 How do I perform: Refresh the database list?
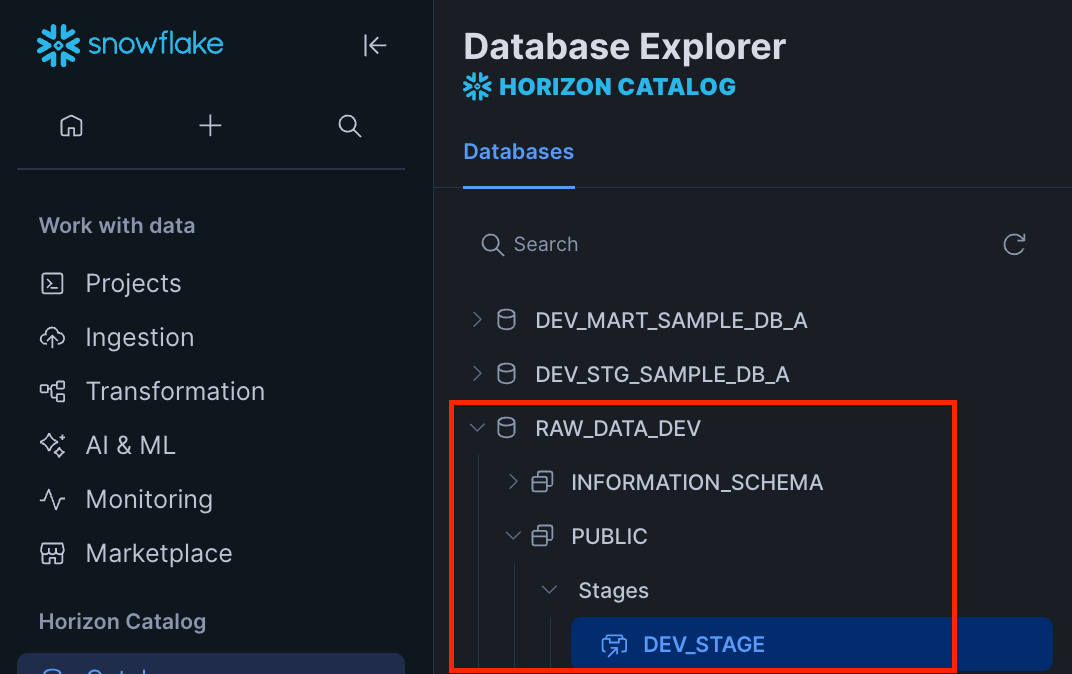tap(1014, 245)
